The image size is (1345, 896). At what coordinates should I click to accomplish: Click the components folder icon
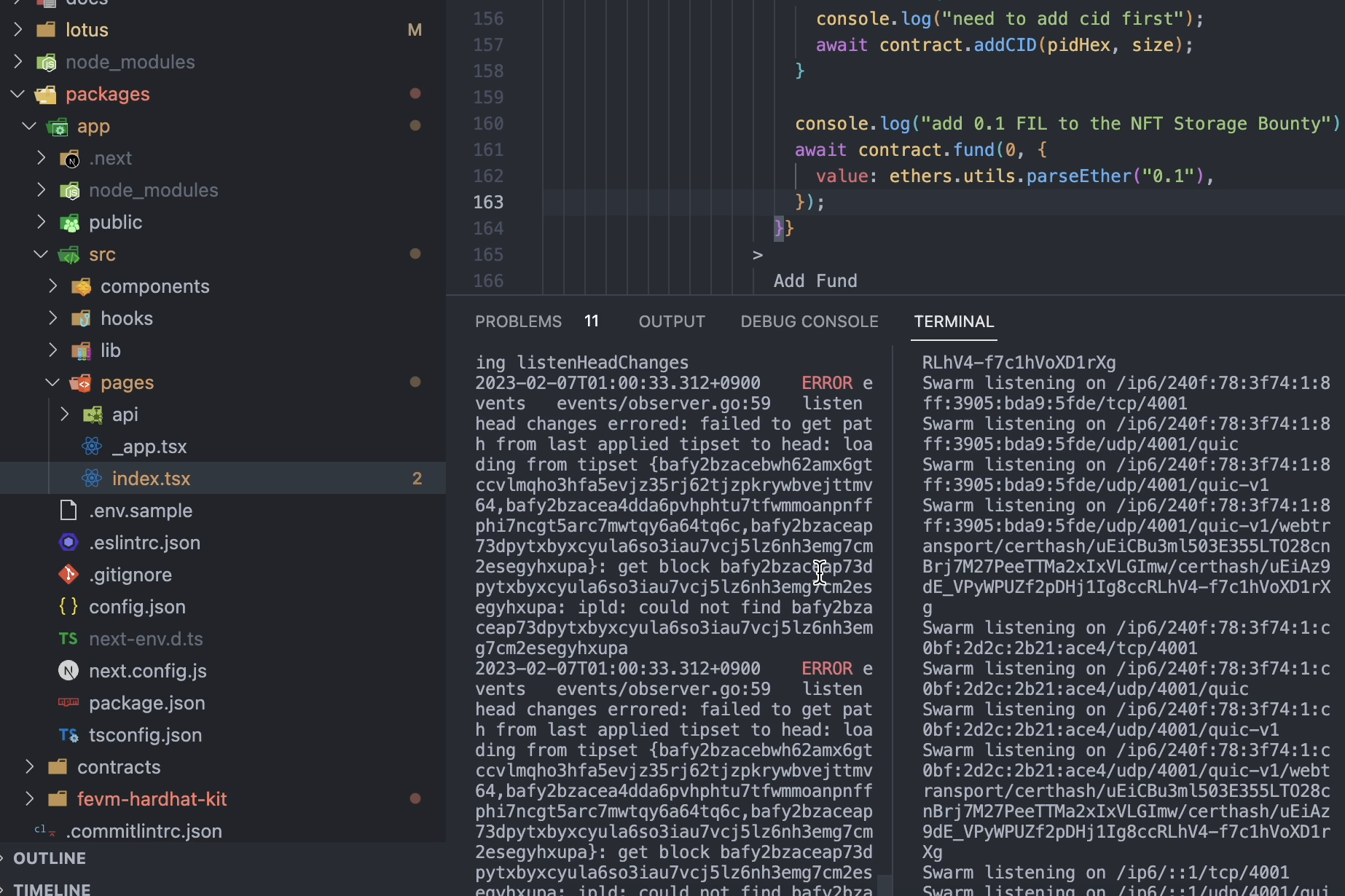81,286
